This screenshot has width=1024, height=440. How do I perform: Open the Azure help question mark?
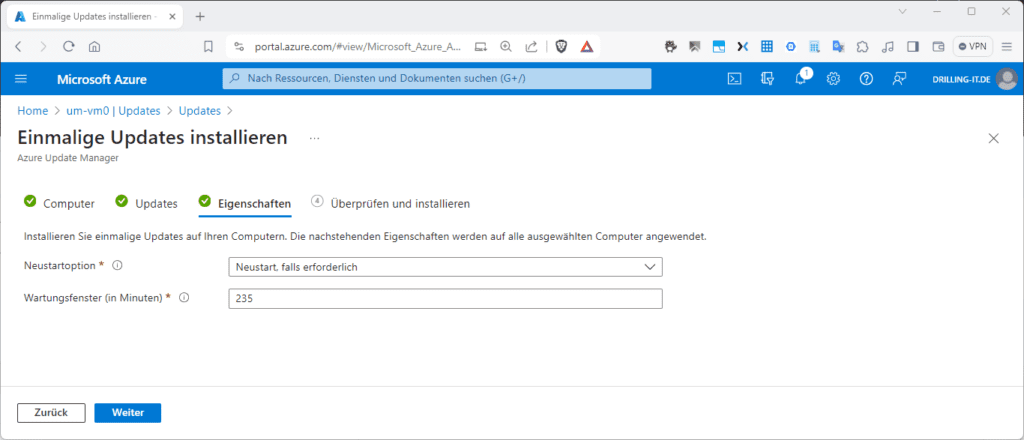click(x=866, y=79)
